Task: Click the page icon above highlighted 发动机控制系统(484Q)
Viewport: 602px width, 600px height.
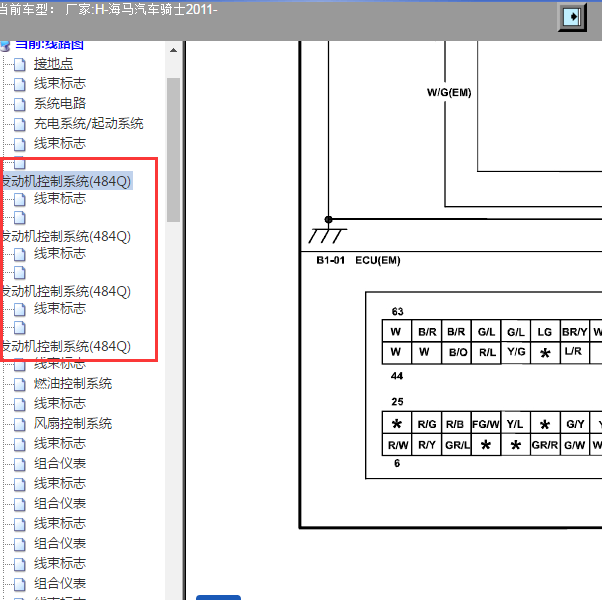Action: (x=20, y=164)
